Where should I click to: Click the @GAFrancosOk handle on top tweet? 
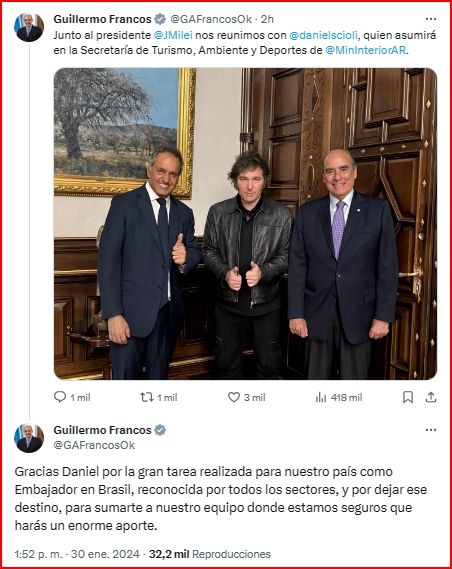pyautogui.click(x=211, y=19)
